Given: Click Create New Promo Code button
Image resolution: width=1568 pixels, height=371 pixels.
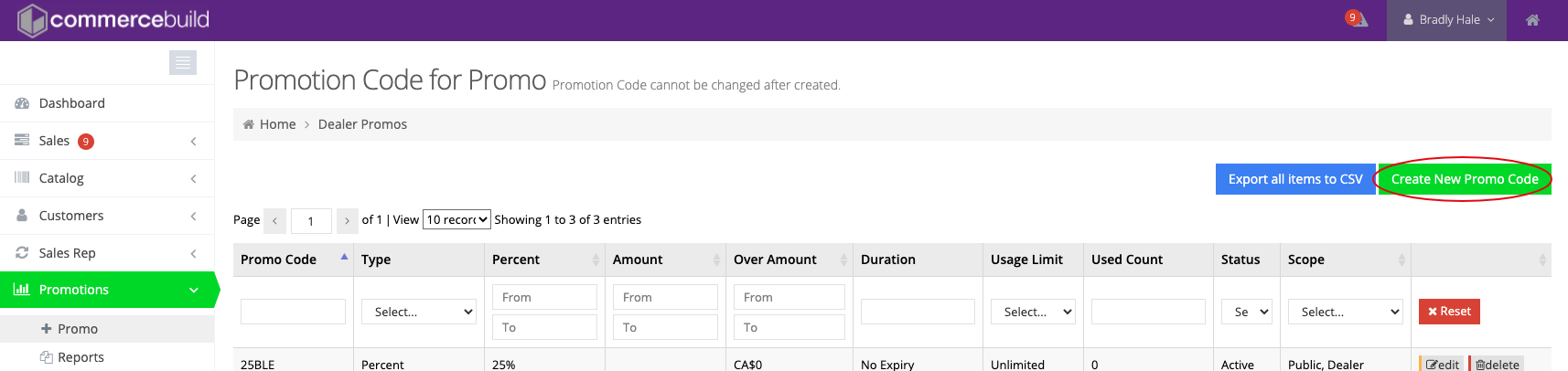Looking at the screenshot, I should point(1464,179).
